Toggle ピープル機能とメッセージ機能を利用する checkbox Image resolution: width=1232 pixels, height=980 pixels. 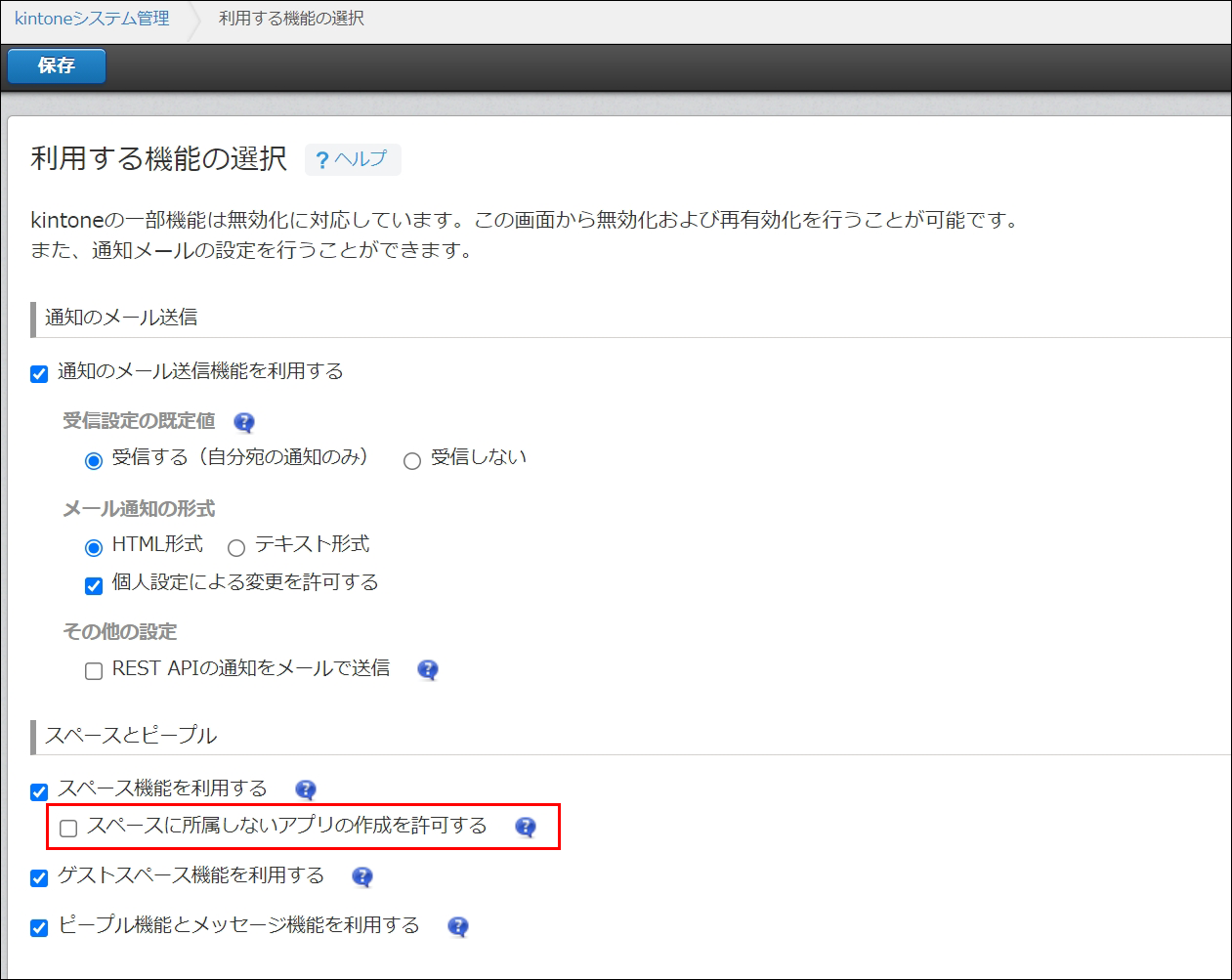pyautogui.click(x=39, y=928)
